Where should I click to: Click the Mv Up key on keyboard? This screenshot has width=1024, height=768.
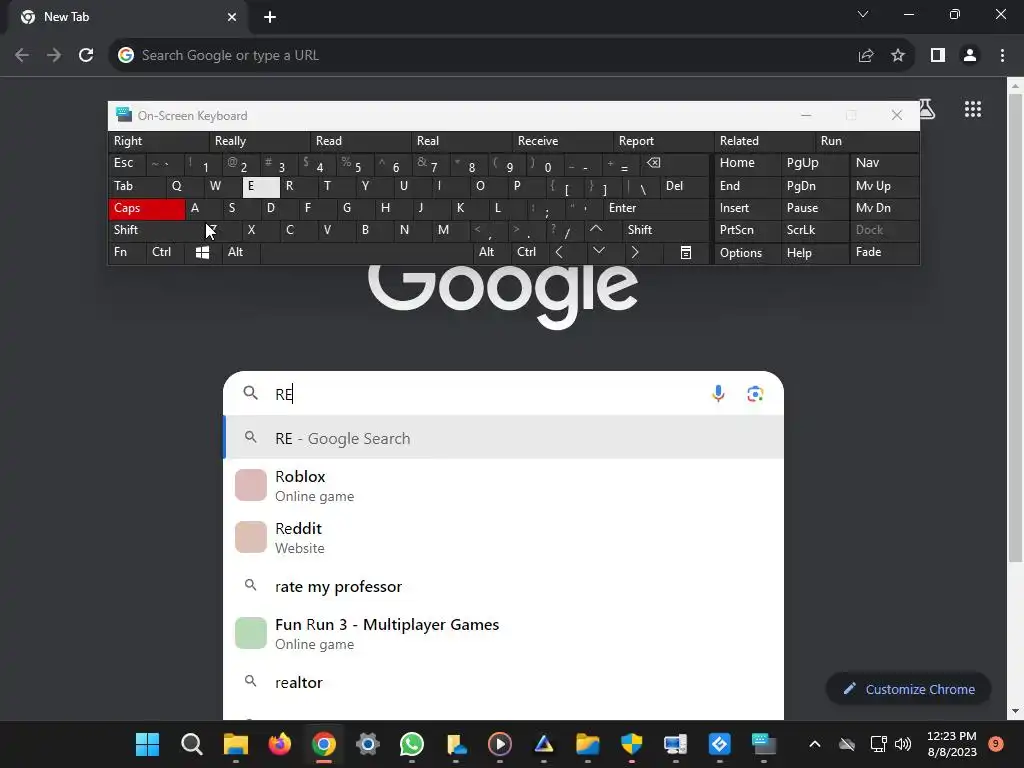pyautogui.click(x=884, y=186)
